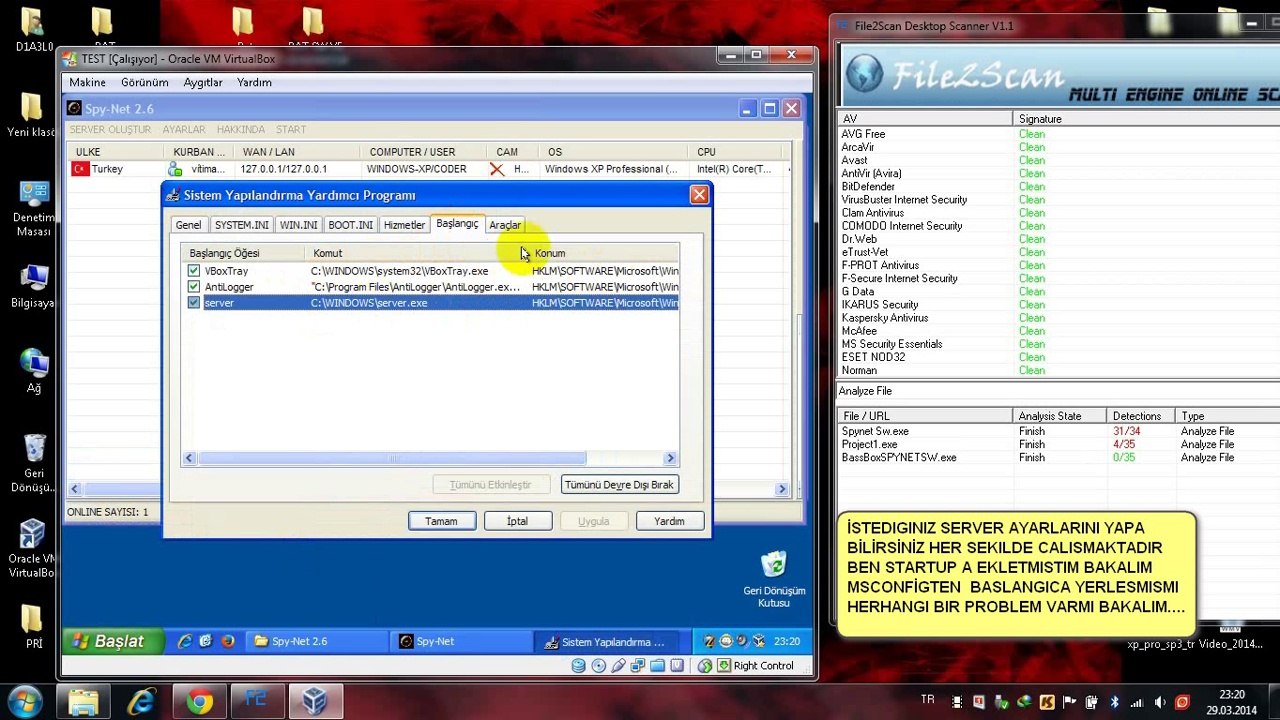This screenshot has height=720, width=1280.
Task: Open SERVER OLUŞTUR menu in Spy-Net
Action: click(x=110, y=130)
